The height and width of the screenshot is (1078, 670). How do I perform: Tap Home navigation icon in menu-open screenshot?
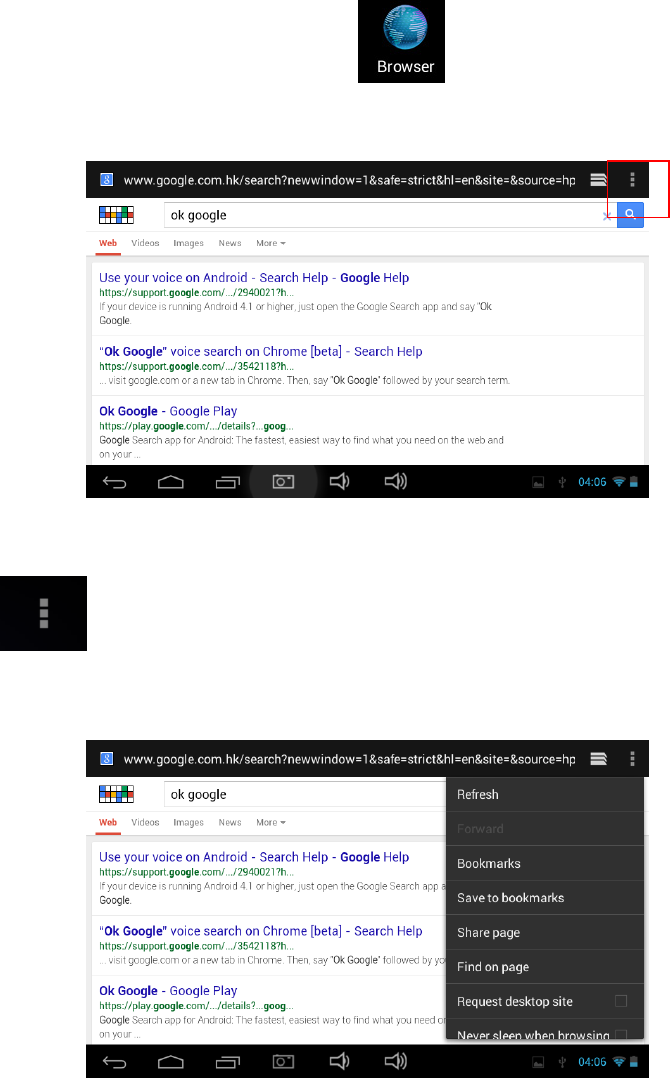pos(170,1062)
